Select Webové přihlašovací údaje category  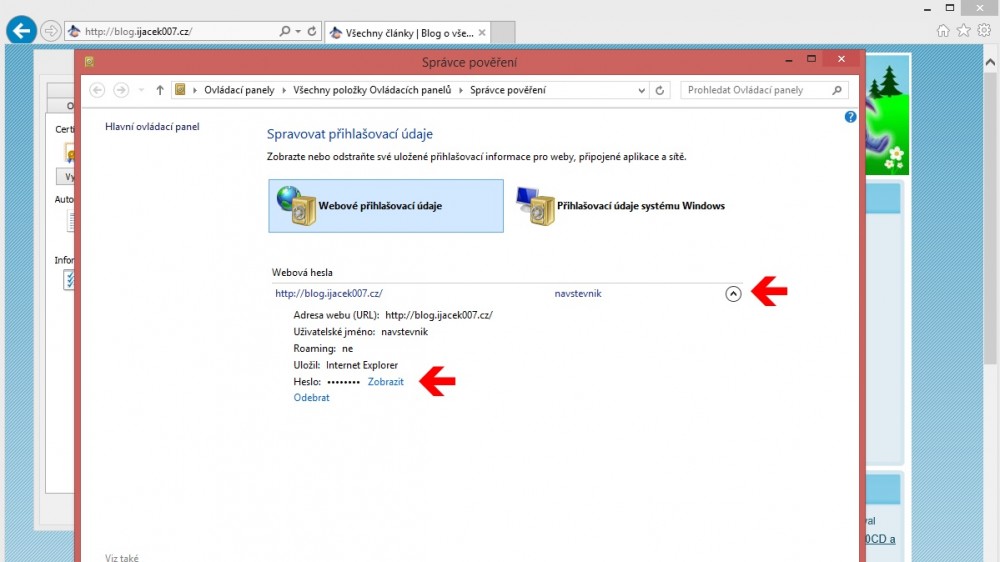click(386, 206)
